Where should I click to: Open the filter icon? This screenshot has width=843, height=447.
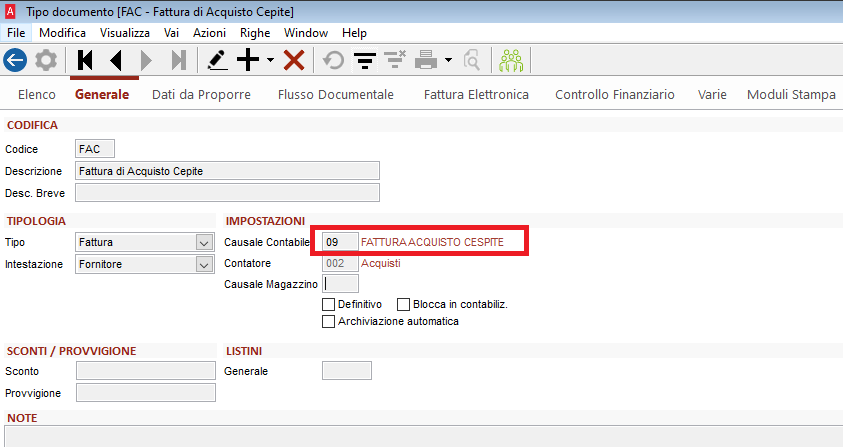365,60
